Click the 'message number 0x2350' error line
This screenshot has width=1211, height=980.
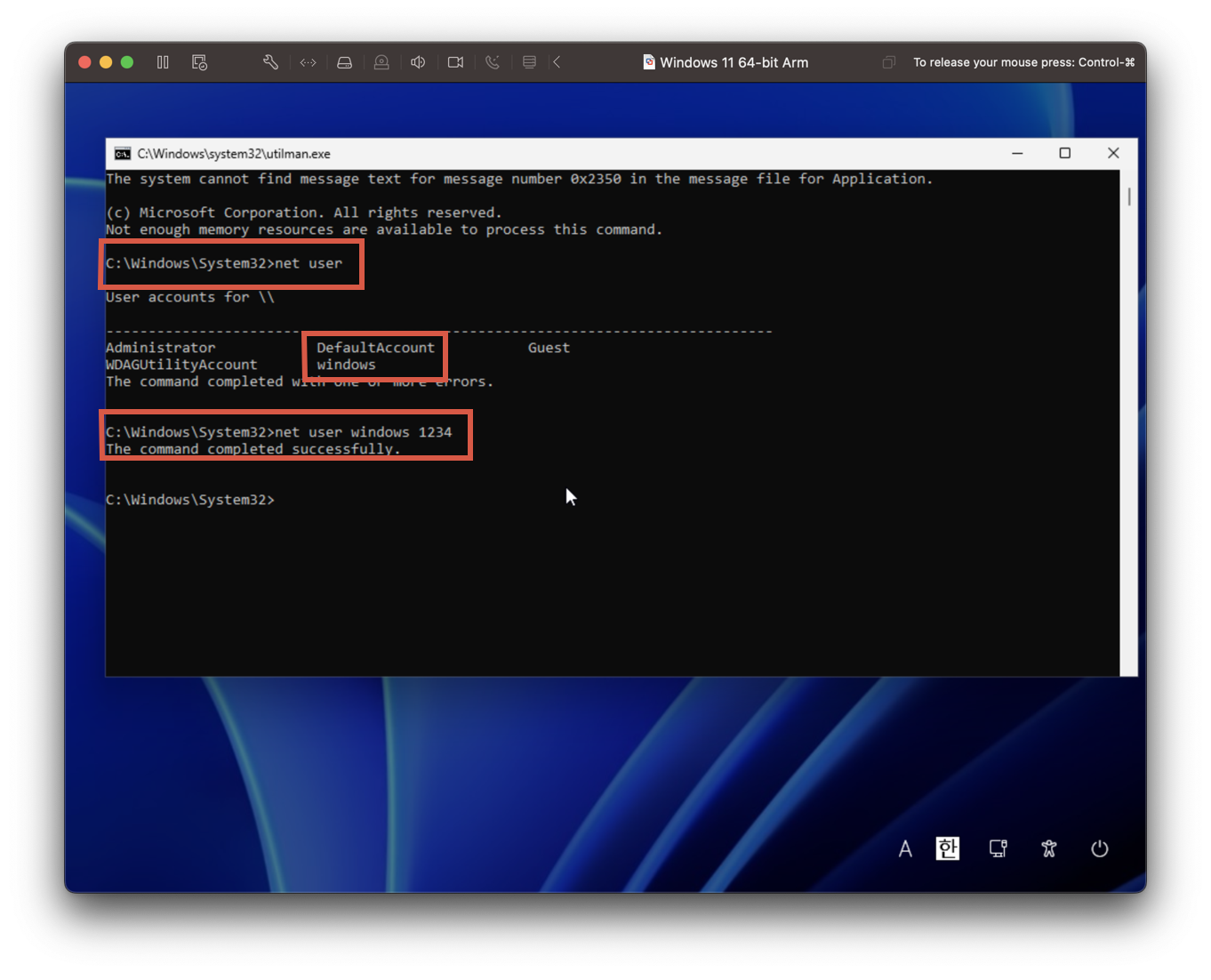(x=519, y=179)
